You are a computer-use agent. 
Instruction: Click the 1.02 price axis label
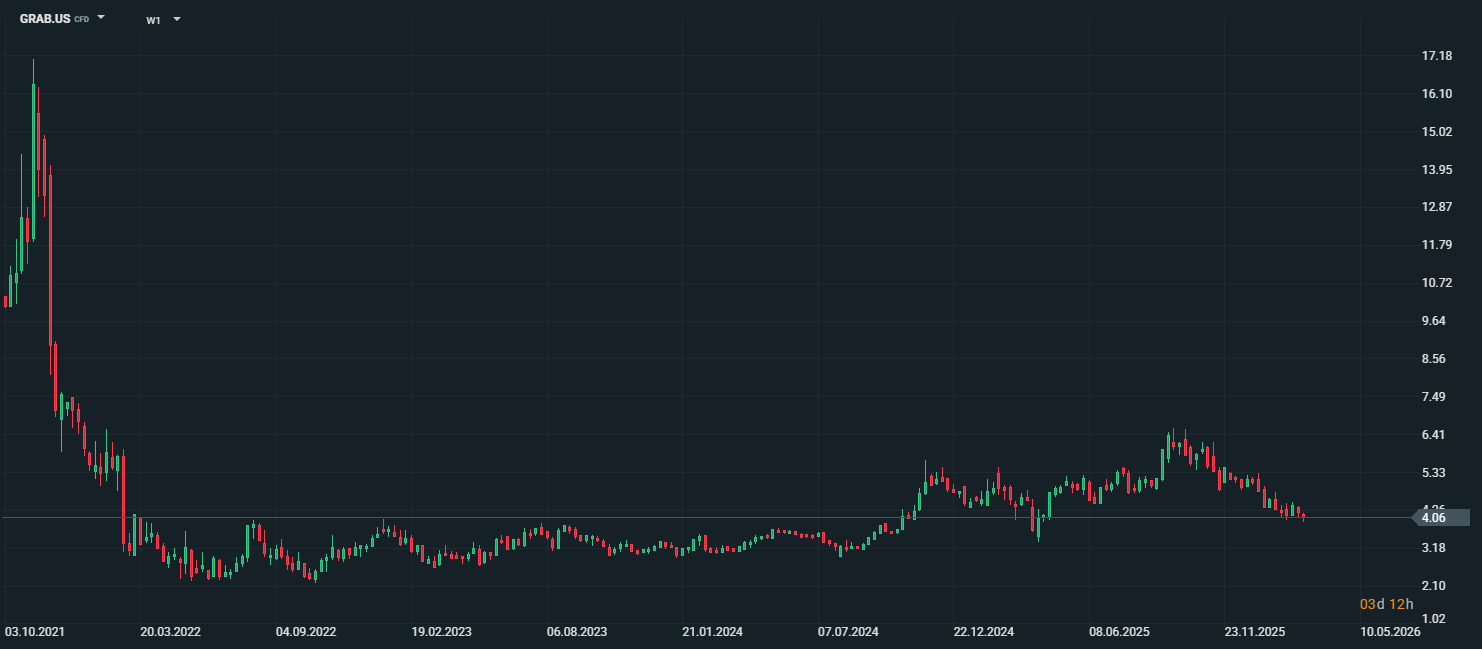coord(1436,619)
